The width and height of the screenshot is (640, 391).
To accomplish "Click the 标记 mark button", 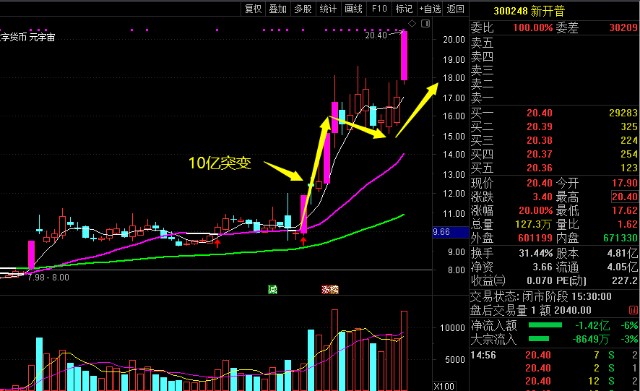I will [404, 9].
